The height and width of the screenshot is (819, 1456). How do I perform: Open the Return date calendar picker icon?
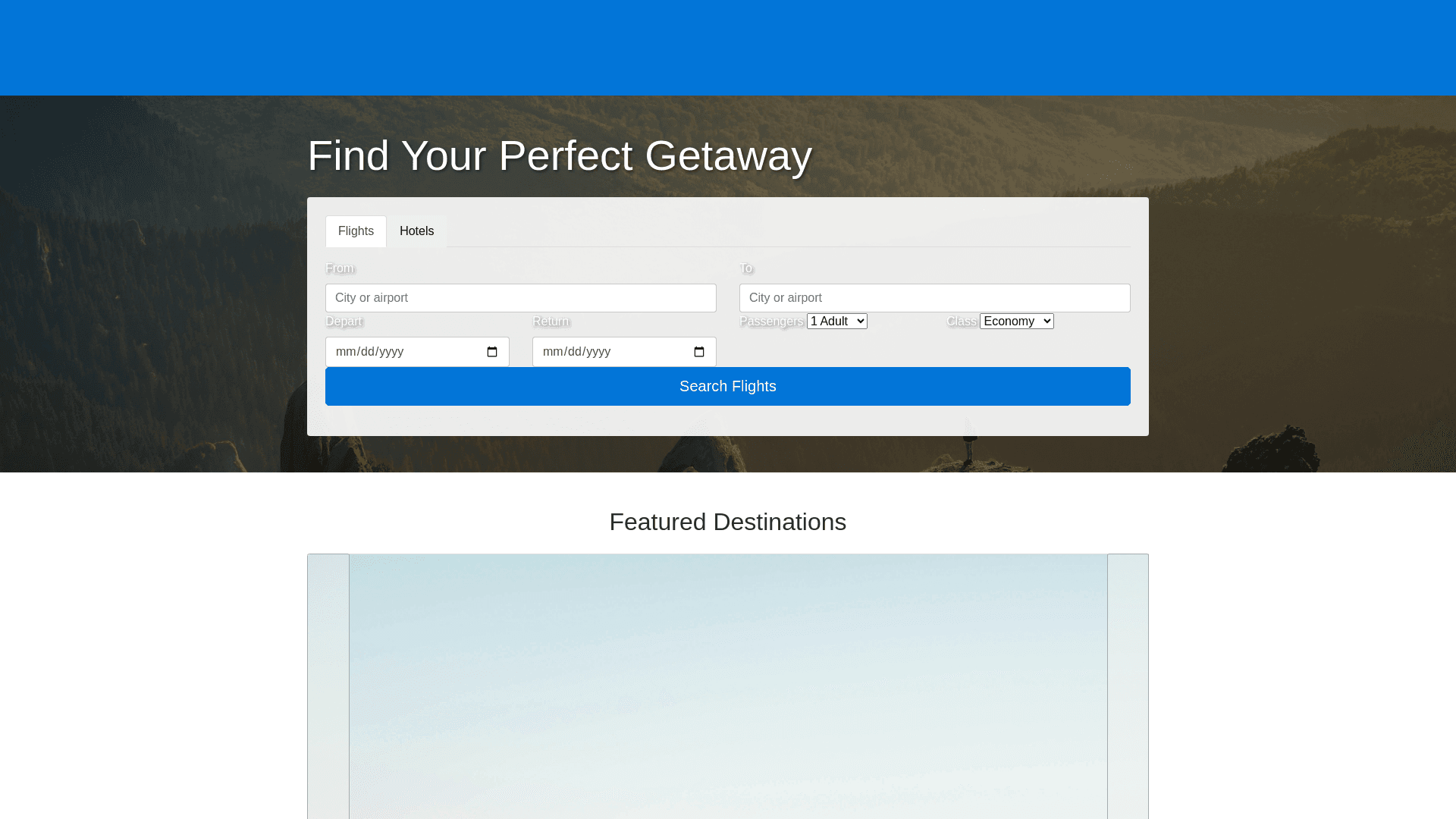pyautogui.click(x=699, y=352)
